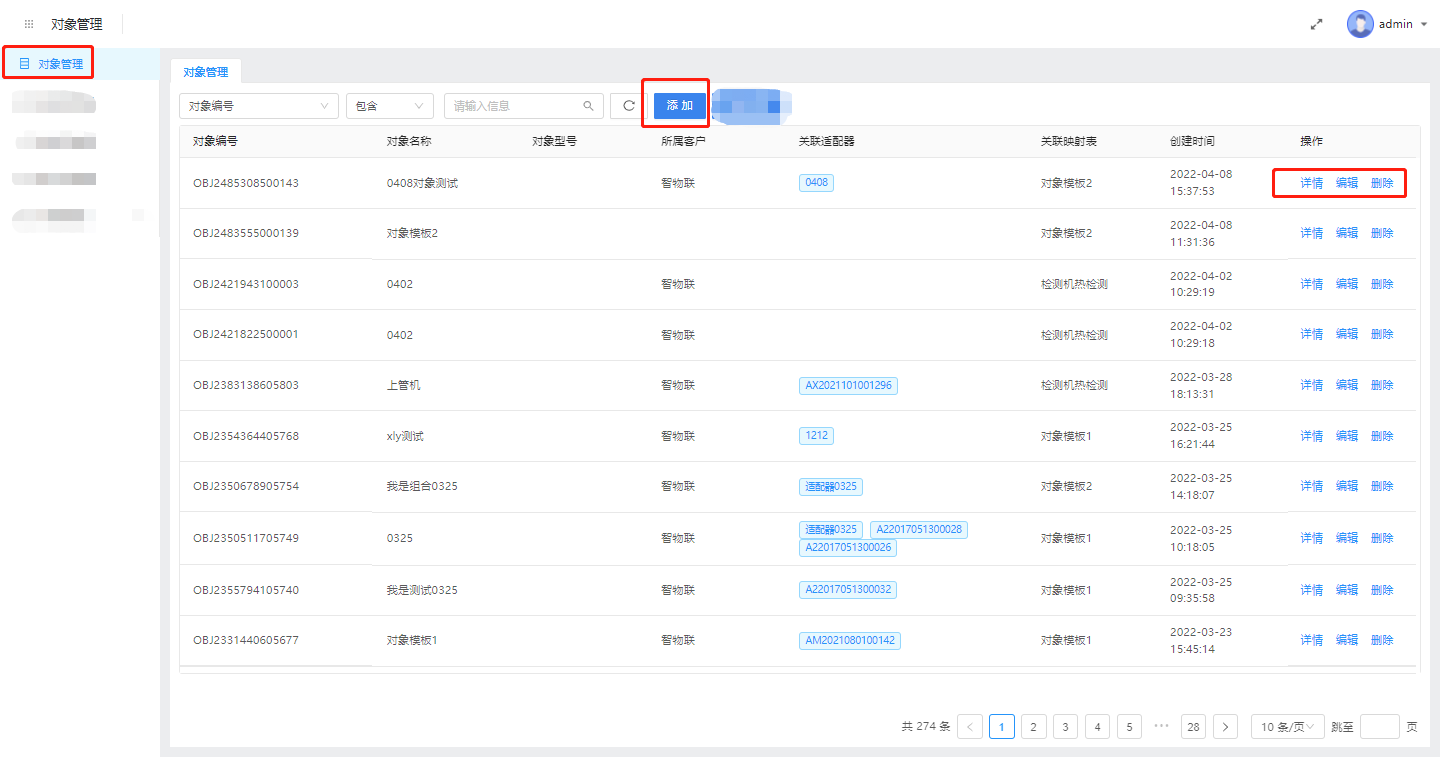Go to next page with right arrow
The image size is (1440, 757).
tap(1225, 727)
